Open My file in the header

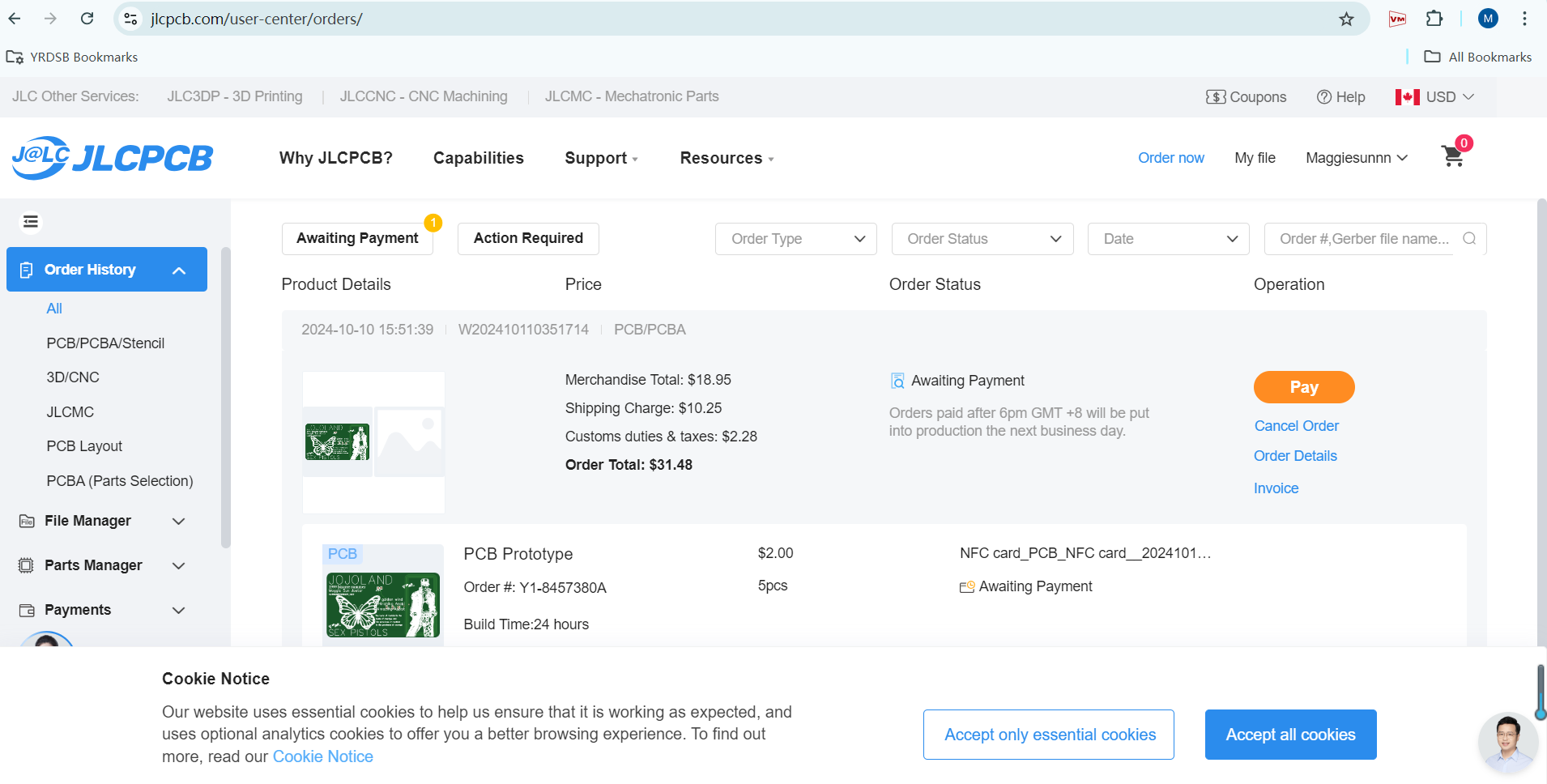pyautogui.click(x=1255, y=158)
